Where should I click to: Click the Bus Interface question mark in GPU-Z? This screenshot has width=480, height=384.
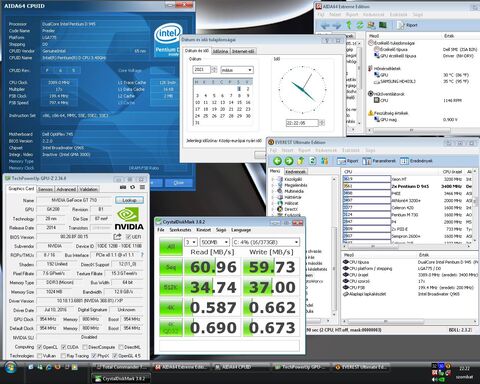tap(142, 255)
